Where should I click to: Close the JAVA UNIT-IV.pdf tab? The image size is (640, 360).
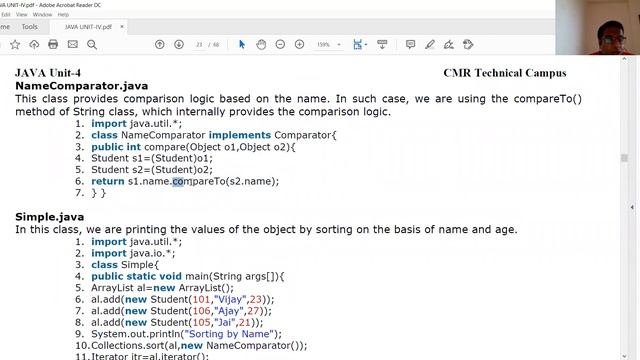[122, 27]
